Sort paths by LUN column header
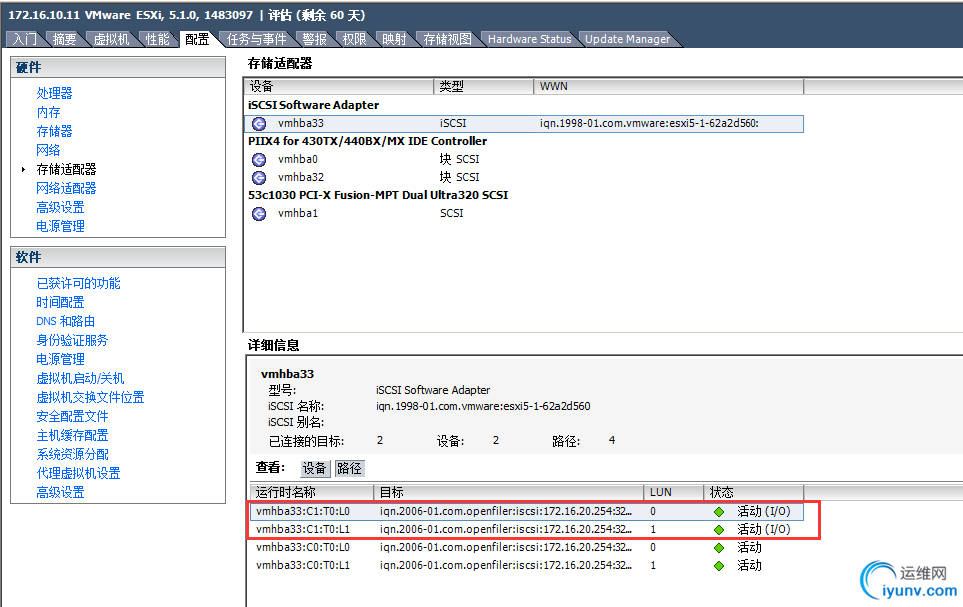963x607 pixels. (x=674, y=493)
